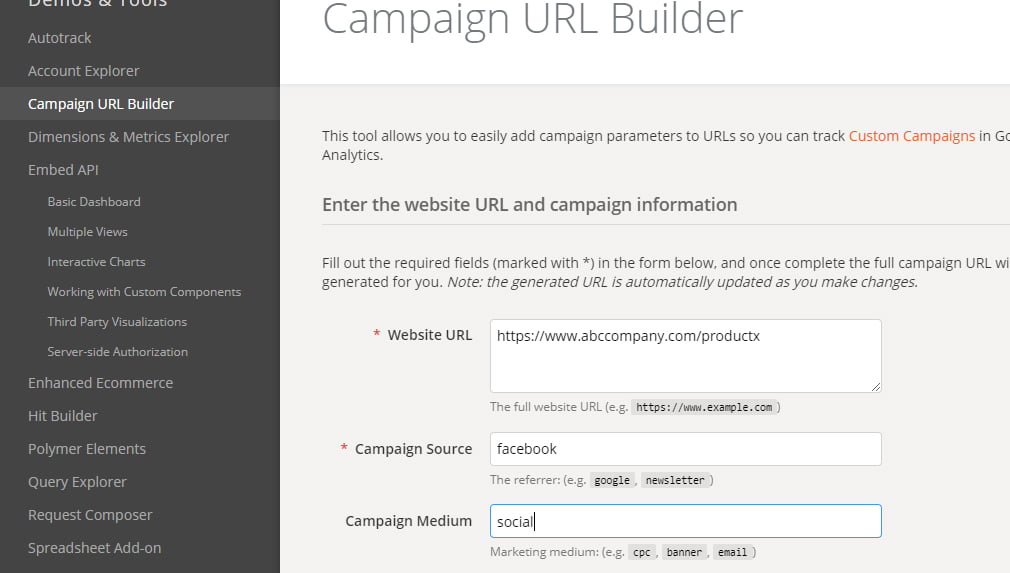Open Autotrack in the sidebar
1010x573 pixels.
(59, 38)
